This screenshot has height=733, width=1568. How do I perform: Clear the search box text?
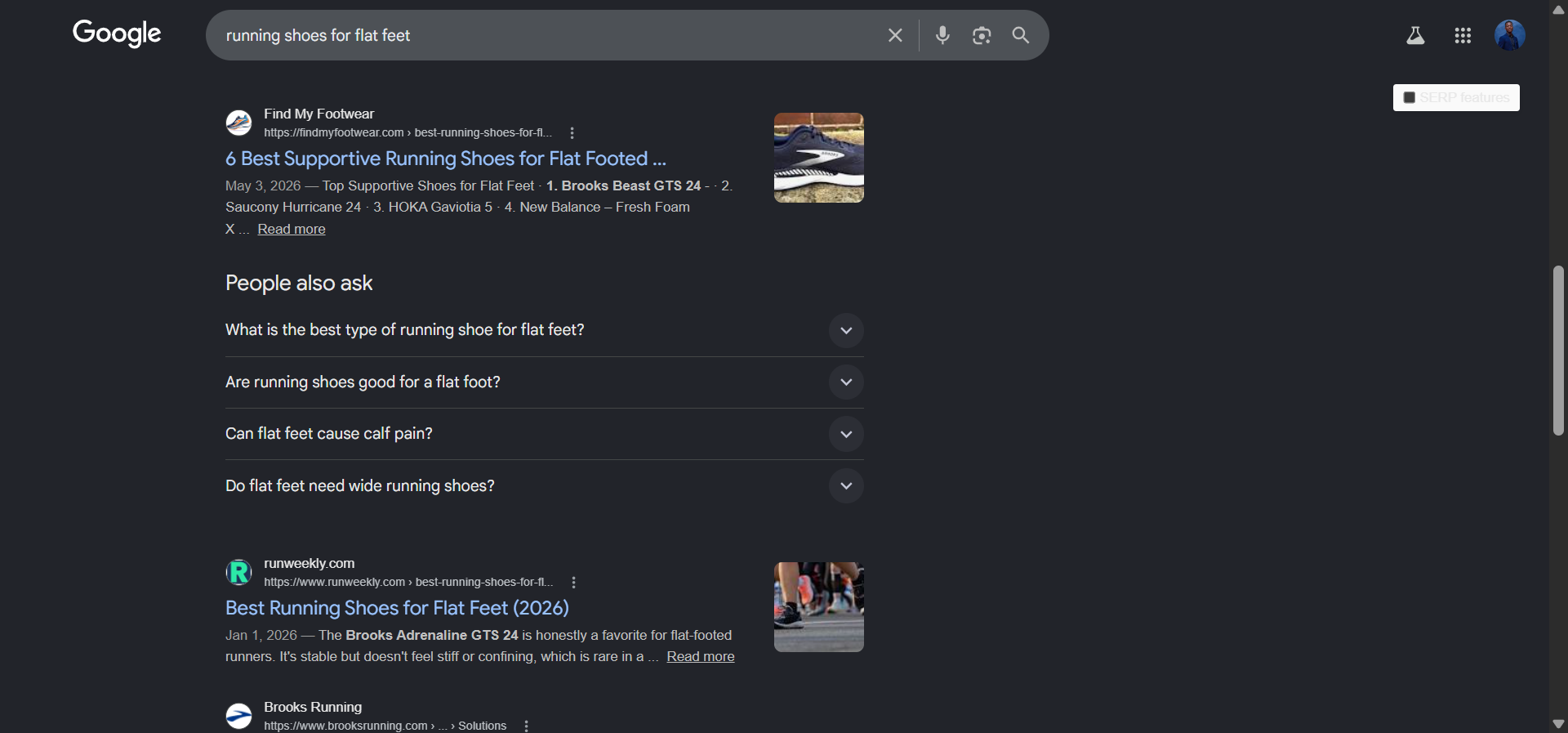coord(895,35)
